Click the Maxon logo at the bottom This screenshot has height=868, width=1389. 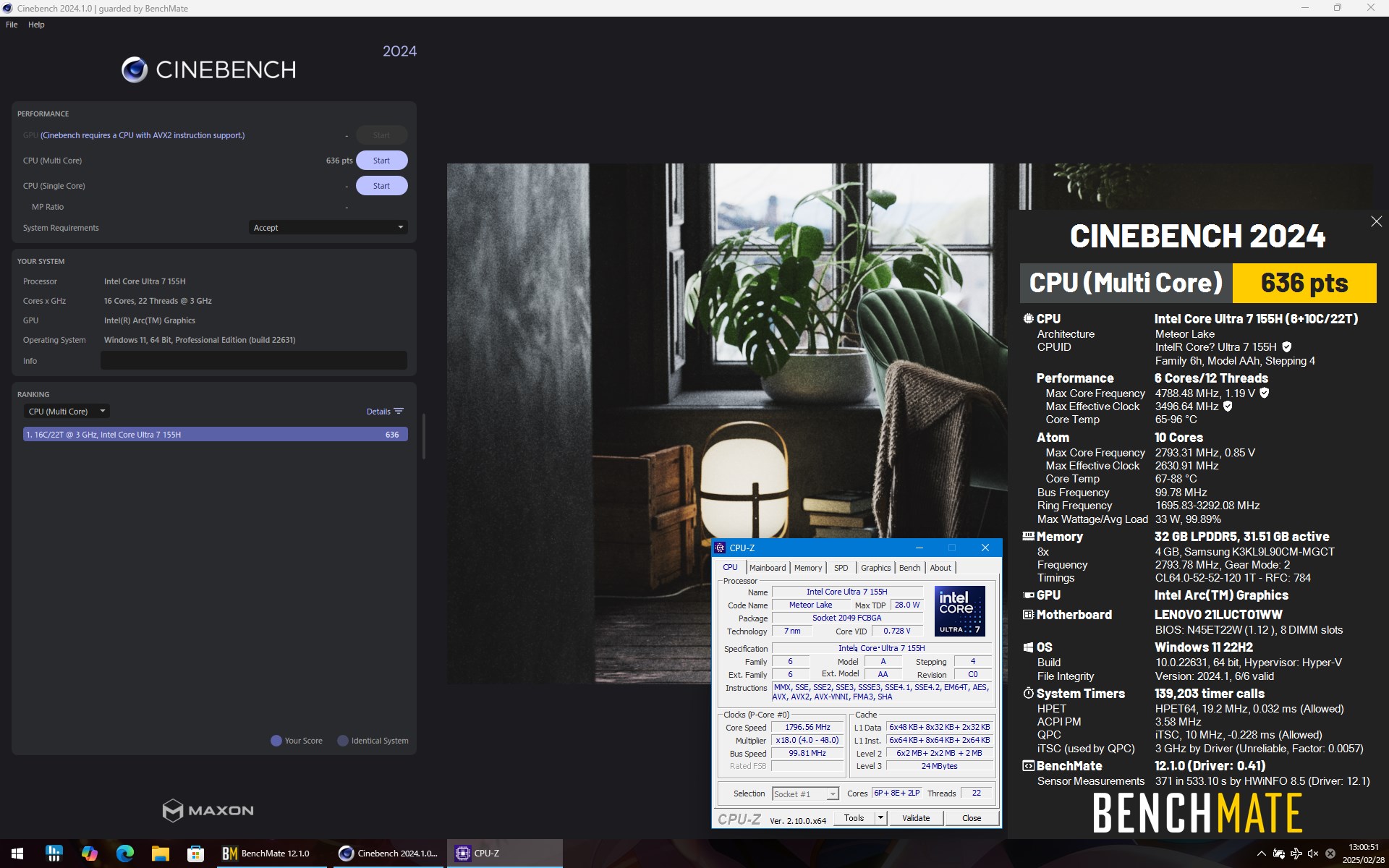point(208,810)
